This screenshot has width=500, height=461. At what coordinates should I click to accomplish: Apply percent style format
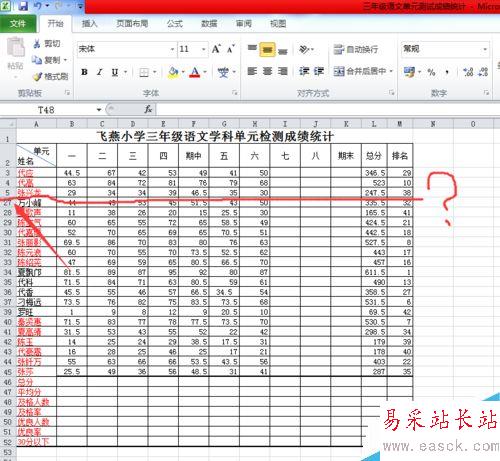(x=431, y=72)
